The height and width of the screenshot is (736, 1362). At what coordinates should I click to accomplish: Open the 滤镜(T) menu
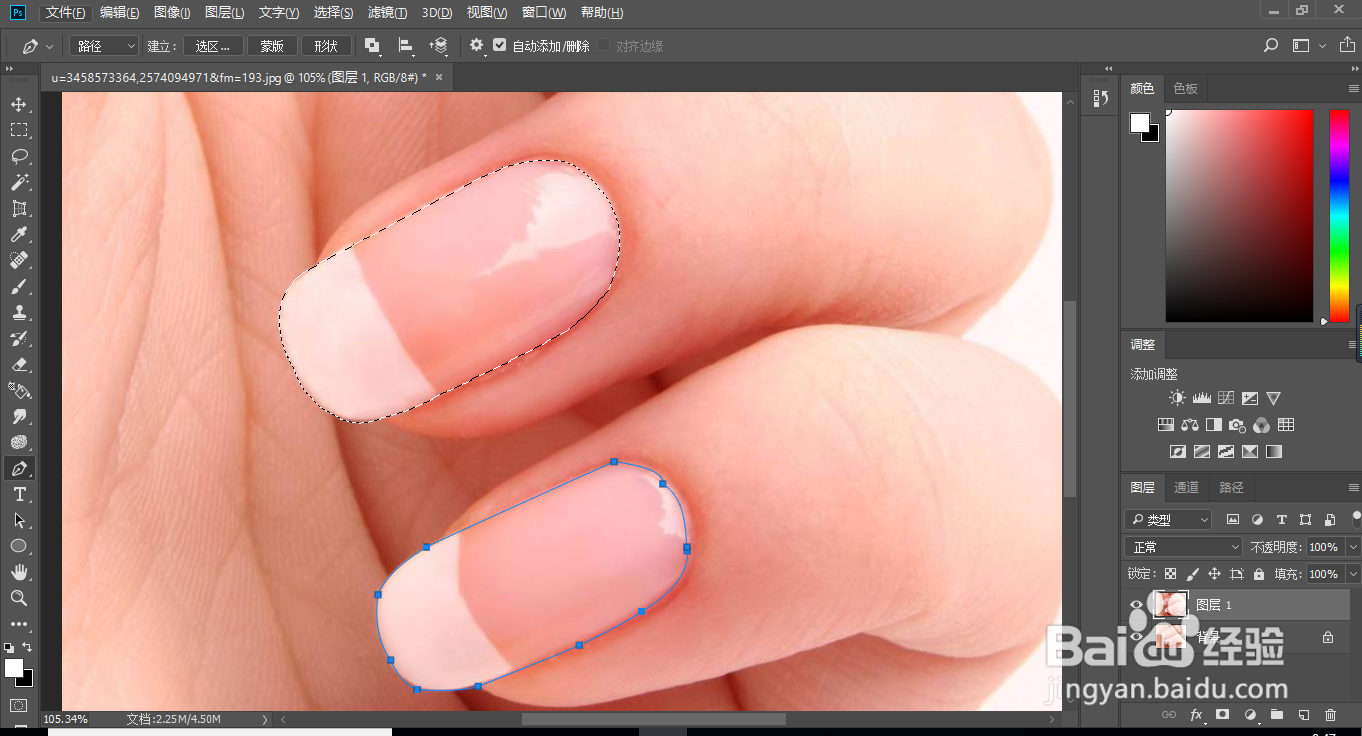pyautogui.click(x=387, y=12)
